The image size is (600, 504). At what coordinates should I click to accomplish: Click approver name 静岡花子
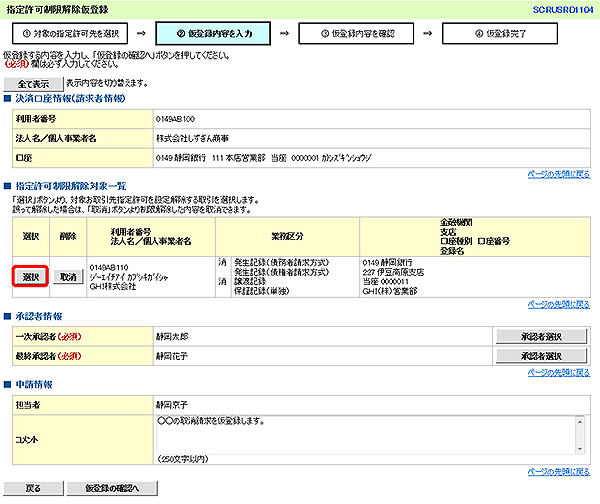pos(172,356)
